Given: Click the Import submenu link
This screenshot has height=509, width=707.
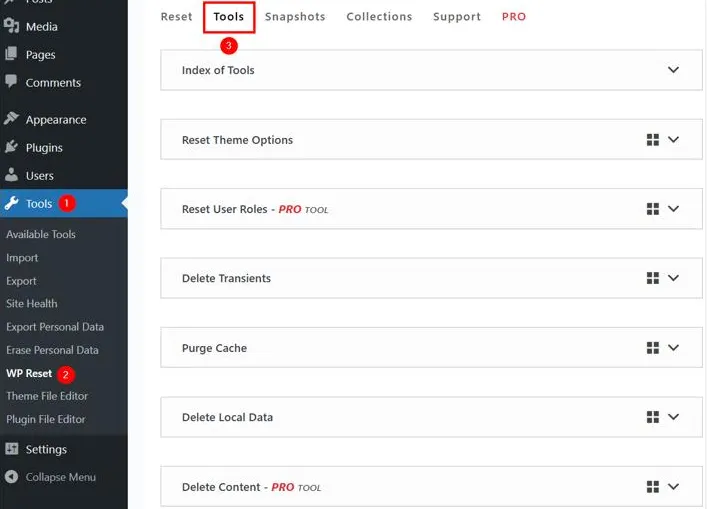Looking at the screenshot, I should (x=22, y=258).
